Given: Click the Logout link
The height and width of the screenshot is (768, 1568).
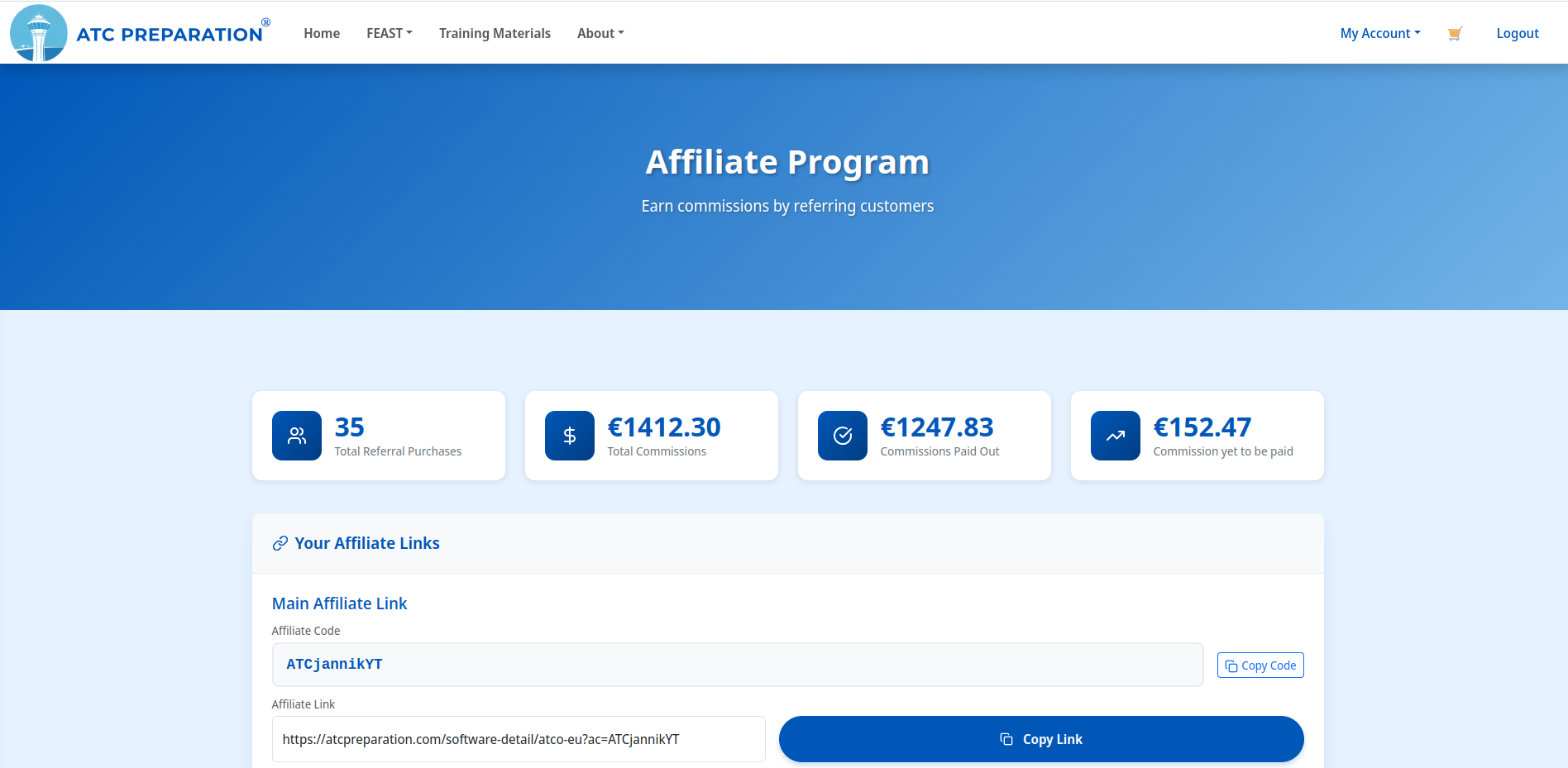Looking at the screenshot, I should coord(1518,33).
